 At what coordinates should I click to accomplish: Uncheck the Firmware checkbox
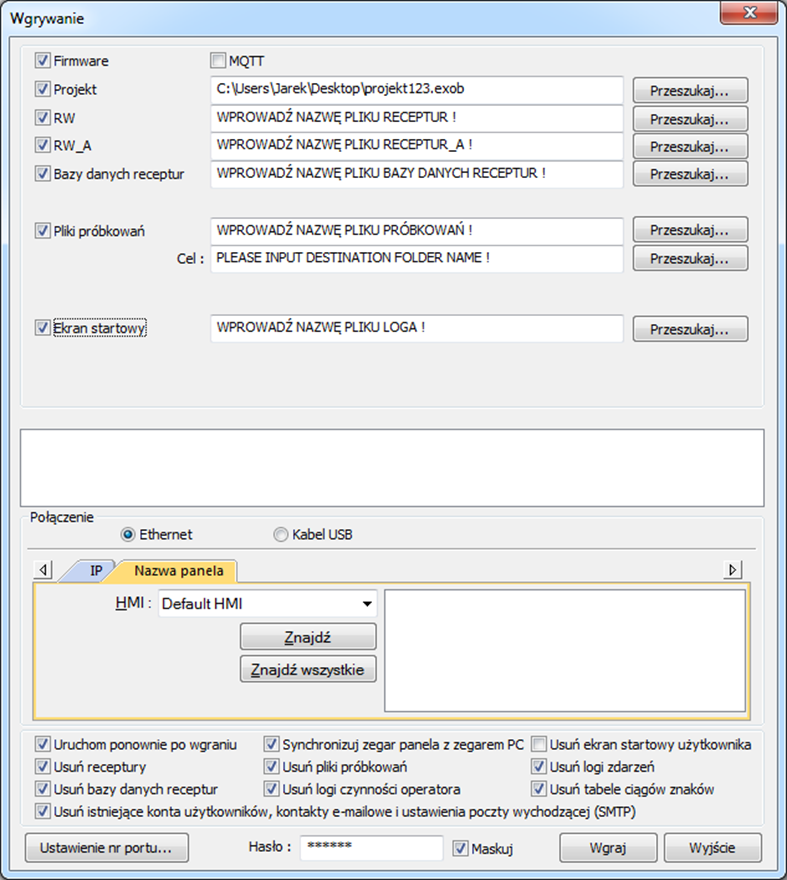click(43, 60)
